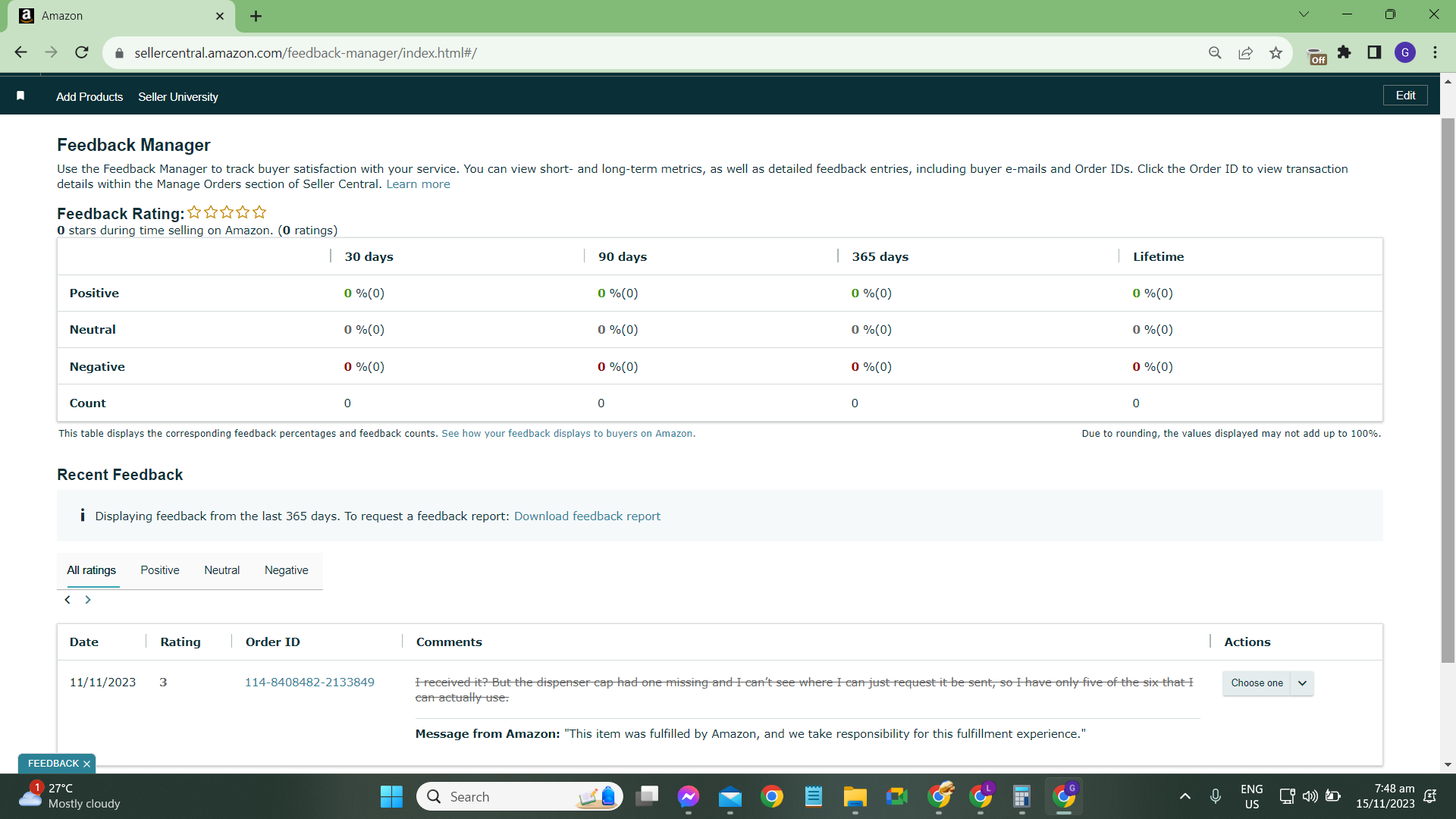The height and width of the screenshot is (819, 1456).
Task: Open the Seller University menu item
Action: (178, 96)
